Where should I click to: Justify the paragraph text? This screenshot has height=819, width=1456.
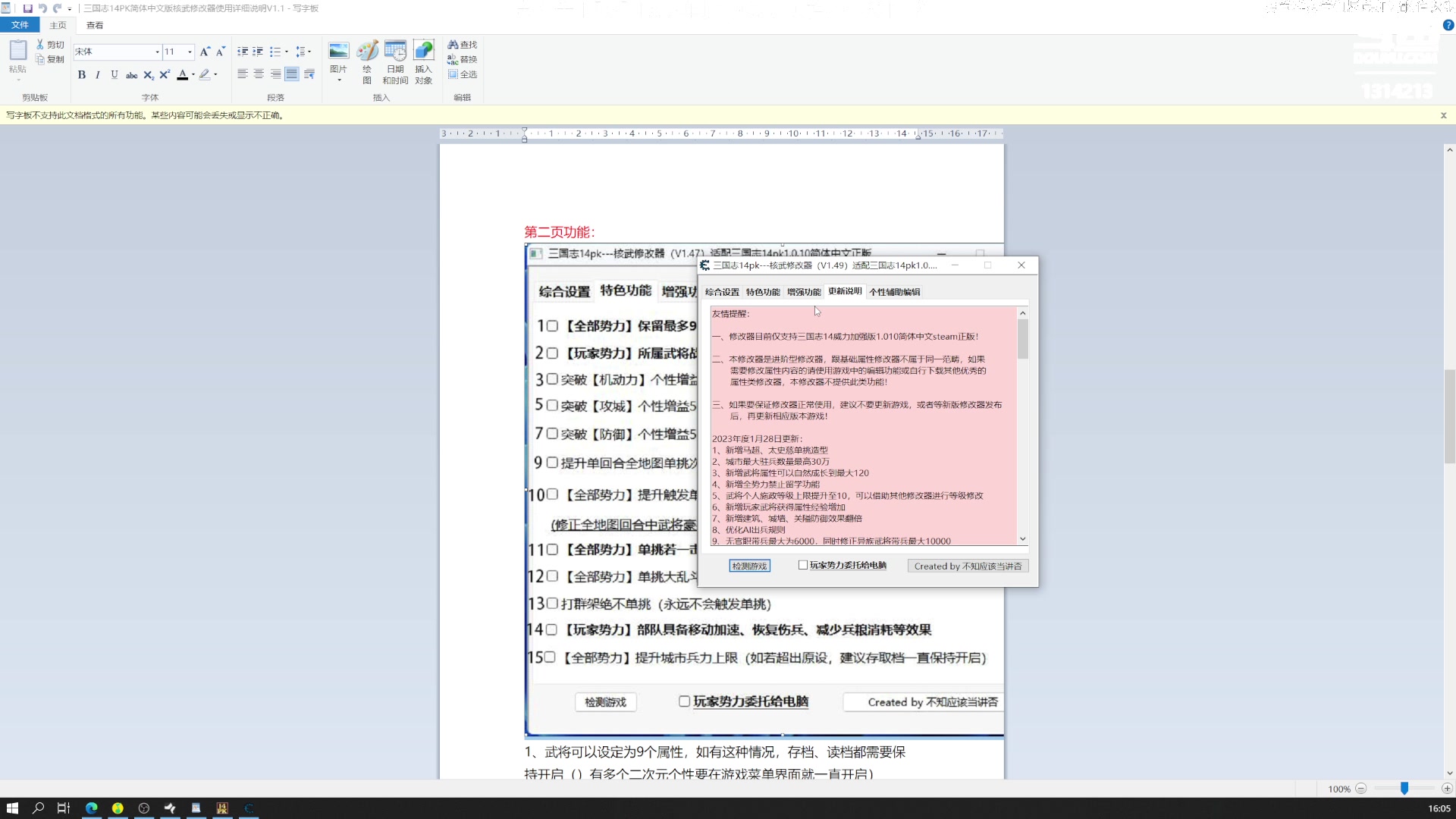(291, 74)
